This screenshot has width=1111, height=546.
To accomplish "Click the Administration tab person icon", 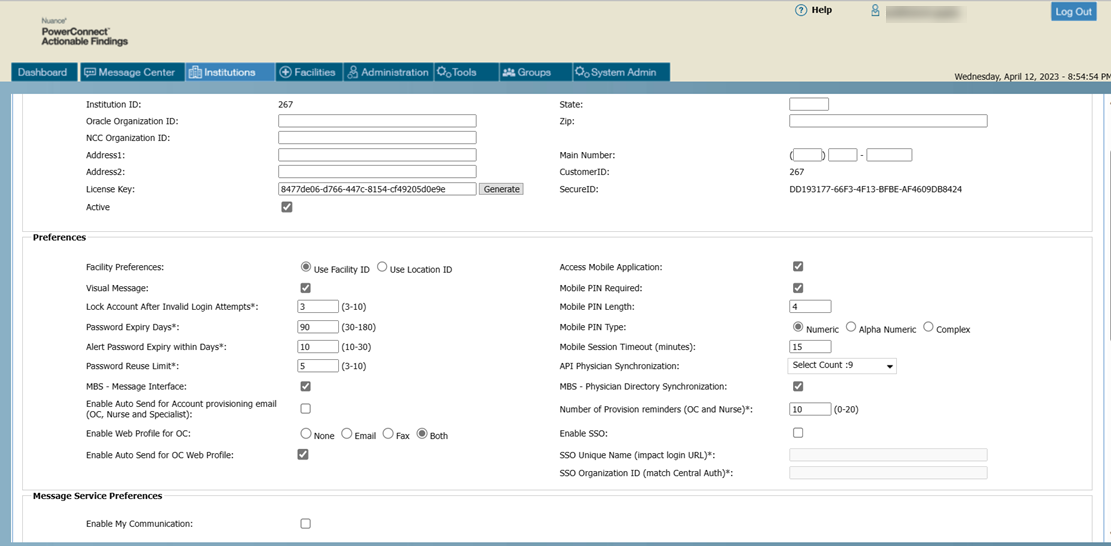I will 353,72.
